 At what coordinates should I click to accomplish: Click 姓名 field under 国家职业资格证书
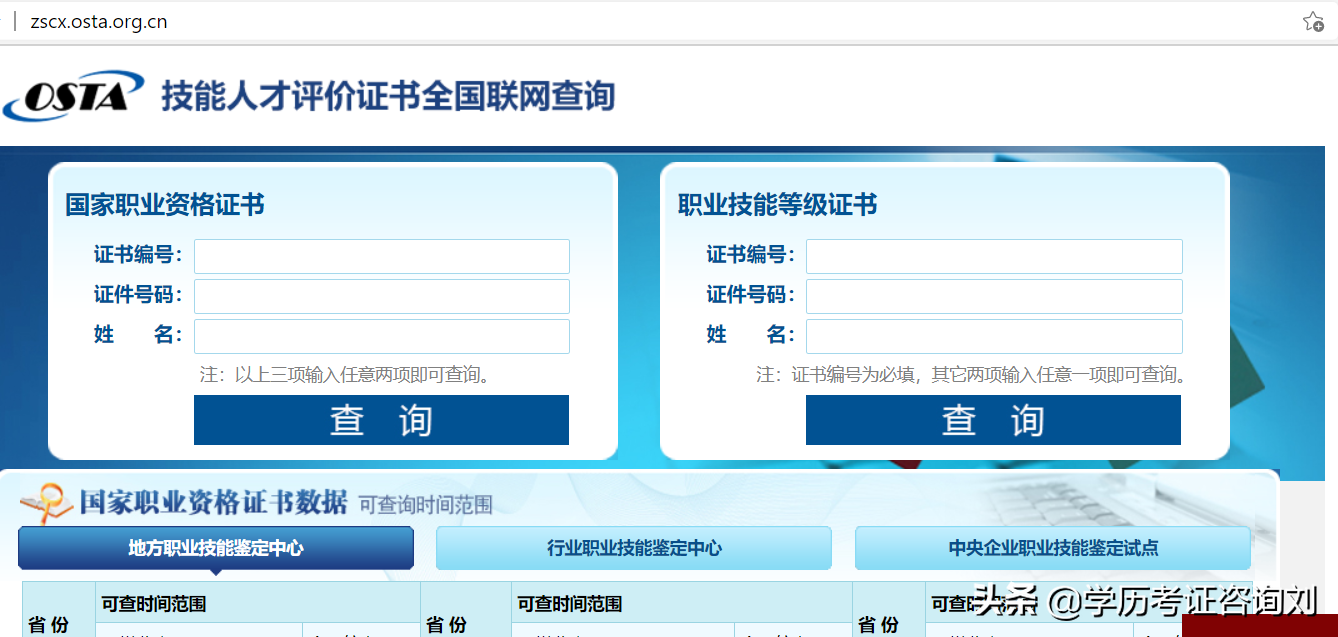(382, 336)
